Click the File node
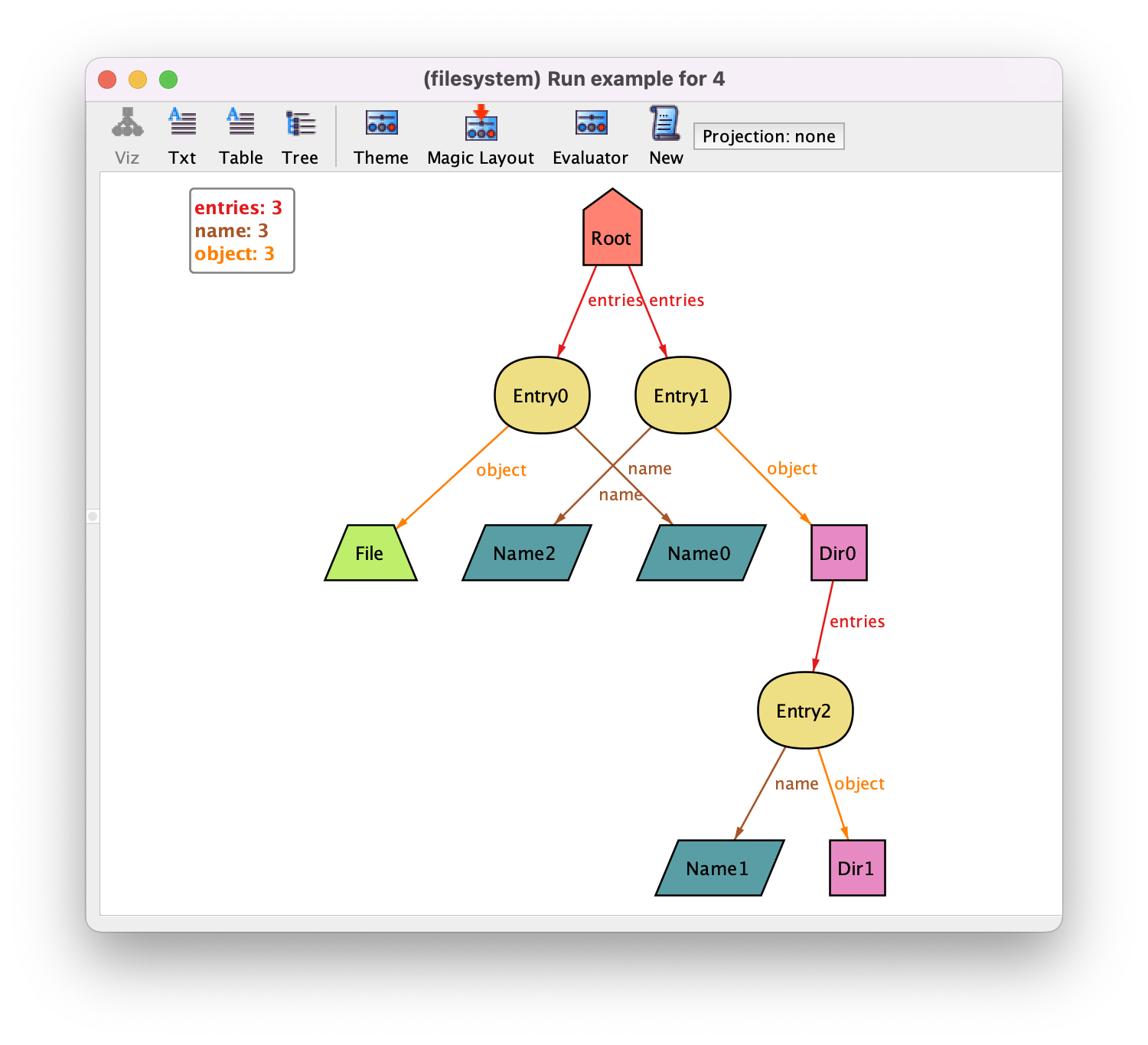This screenshot has width=1148, height=1045. [370, 553]
